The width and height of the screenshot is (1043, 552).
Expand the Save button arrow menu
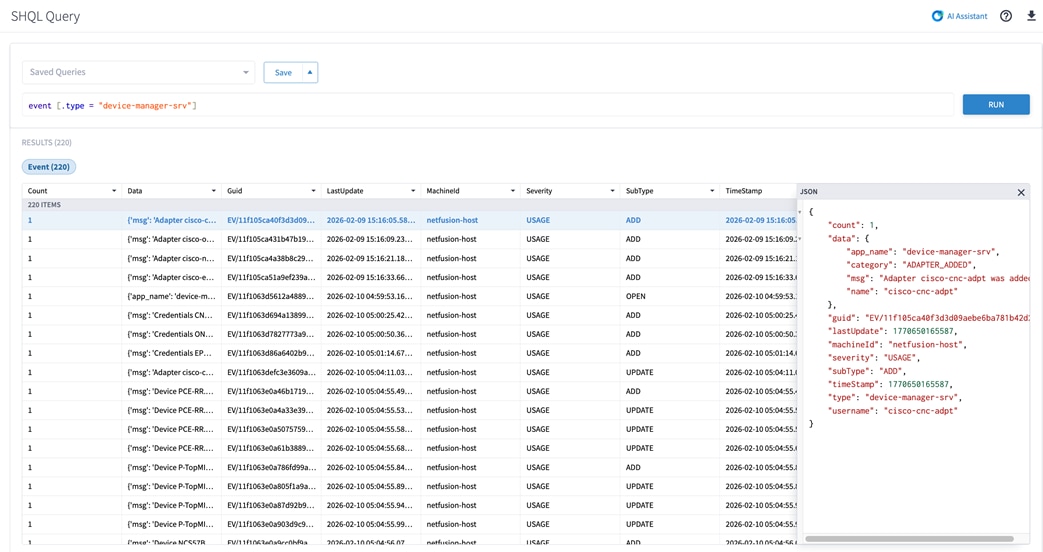click(310, 72)
